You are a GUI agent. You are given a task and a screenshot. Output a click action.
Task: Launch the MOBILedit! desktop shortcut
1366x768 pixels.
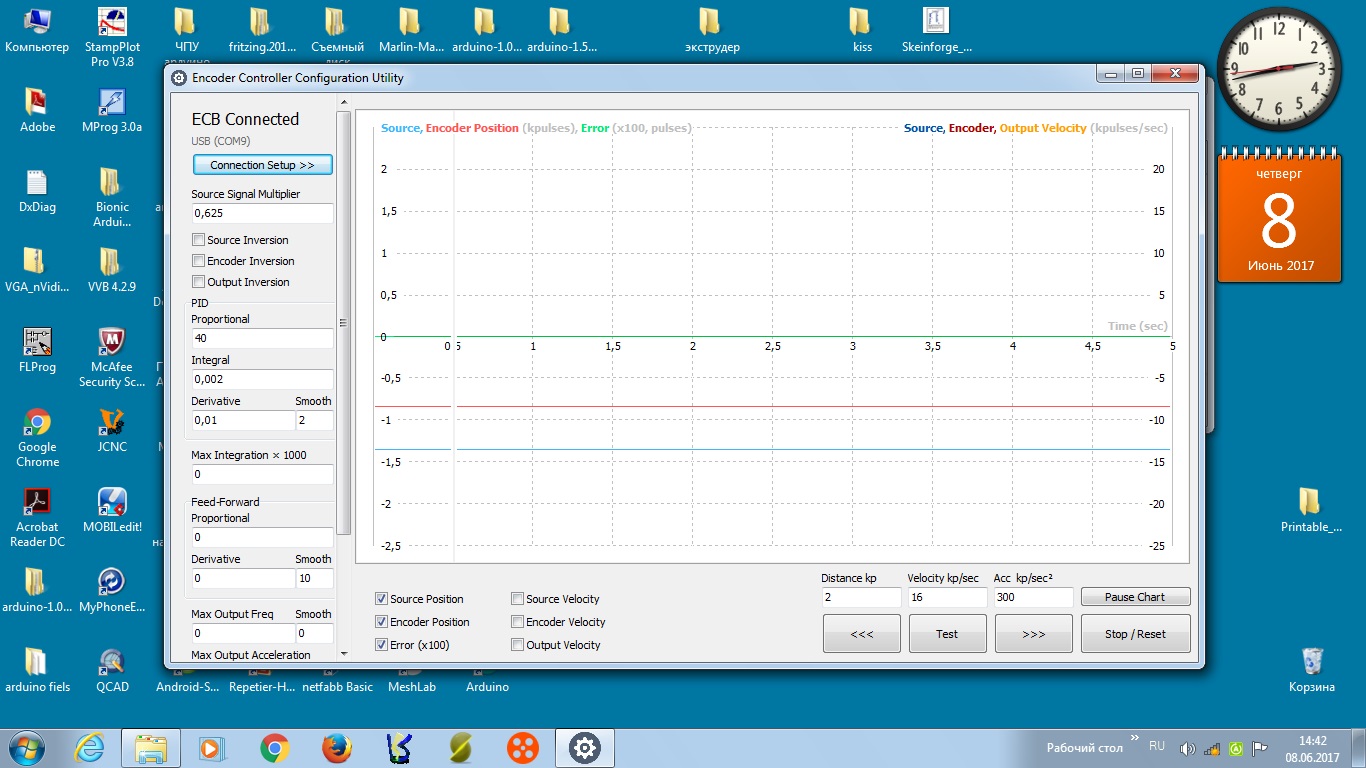pyautogui.click(x=112, y=510)
